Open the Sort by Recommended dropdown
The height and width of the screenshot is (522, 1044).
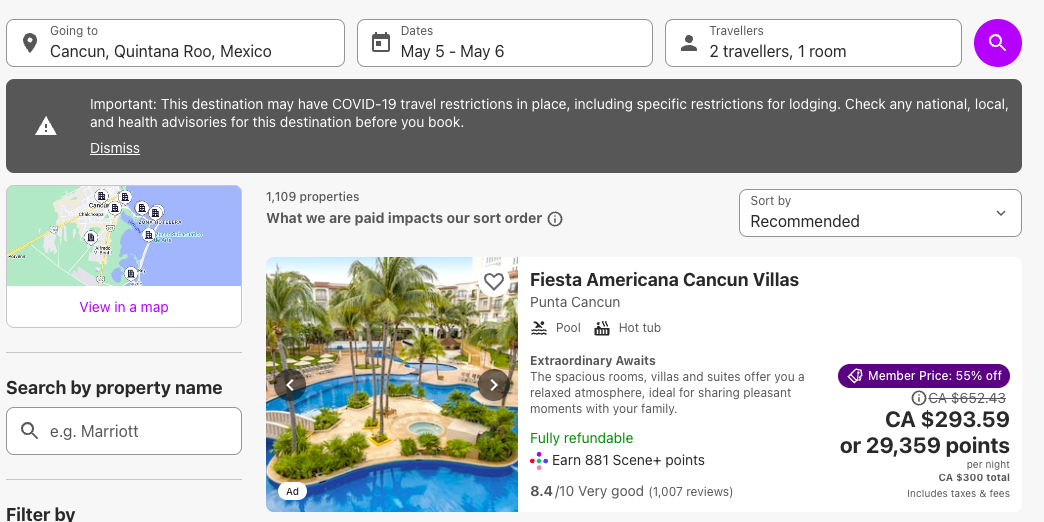tap(880, 213)
